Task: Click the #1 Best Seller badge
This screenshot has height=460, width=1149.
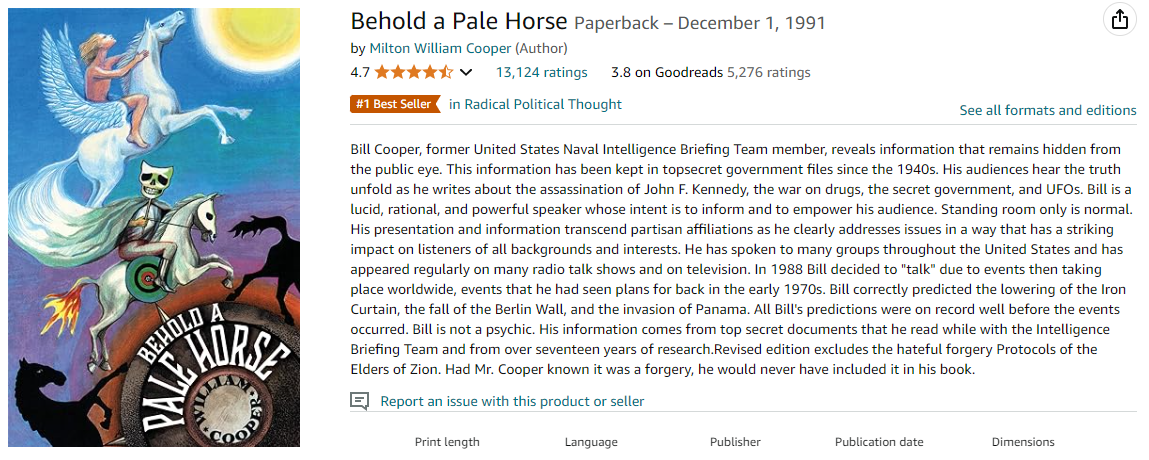Action: click(x=395, y=104)
